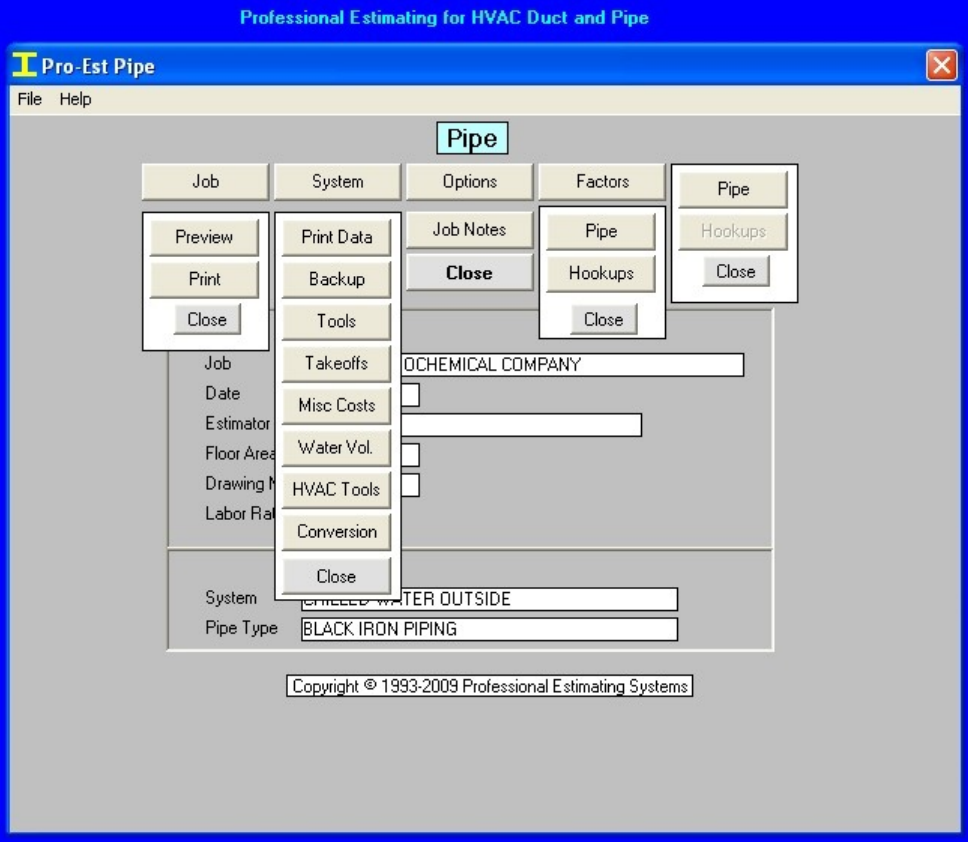Click Preview under the Job menu
Image resolution: width=968 pixels, height=842 pixels.
[203, 237]
